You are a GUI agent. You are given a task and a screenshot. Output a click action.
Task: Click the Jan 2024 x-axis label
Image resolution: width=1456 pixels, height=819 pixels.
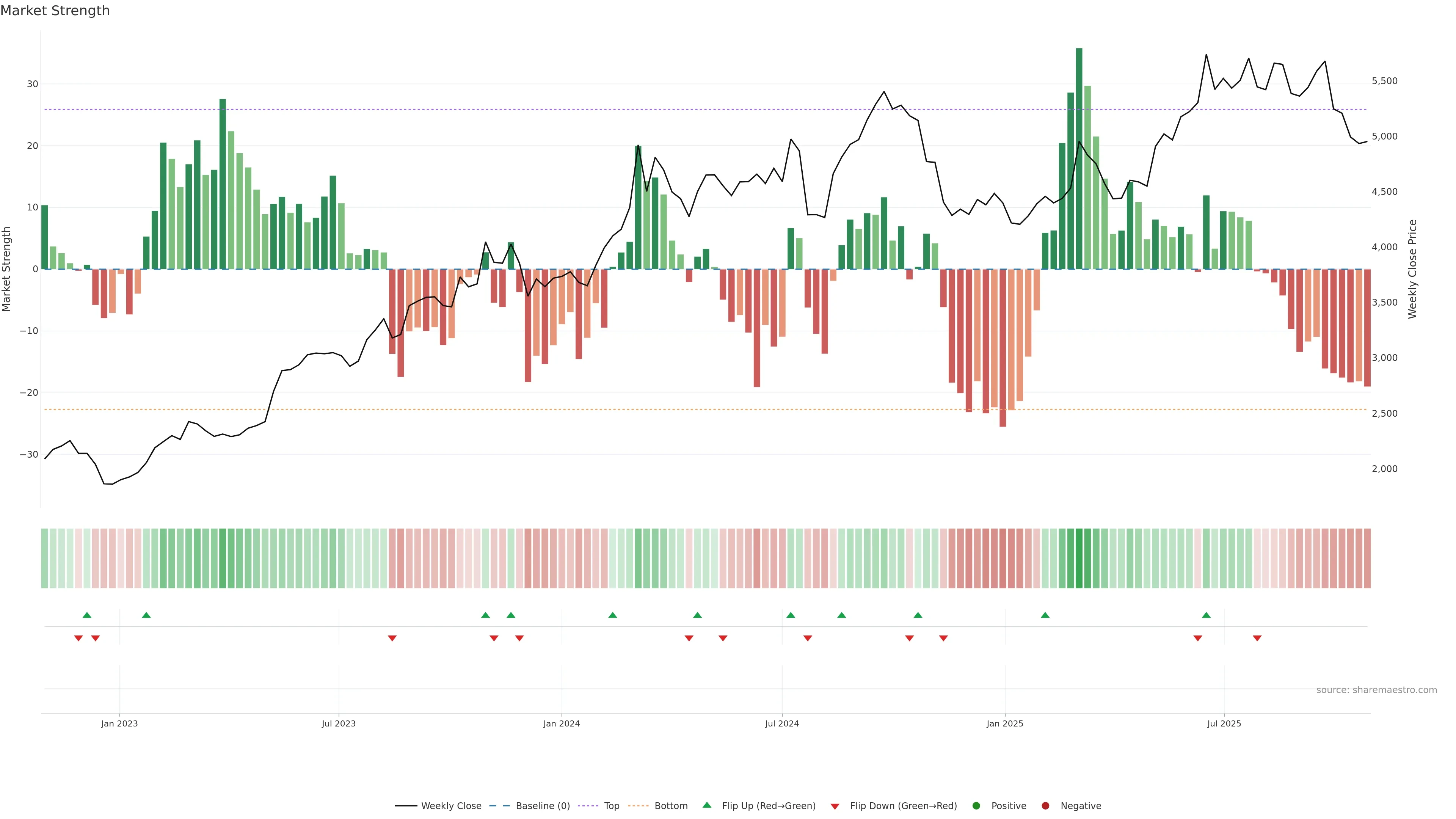click(x=561, y=723)
